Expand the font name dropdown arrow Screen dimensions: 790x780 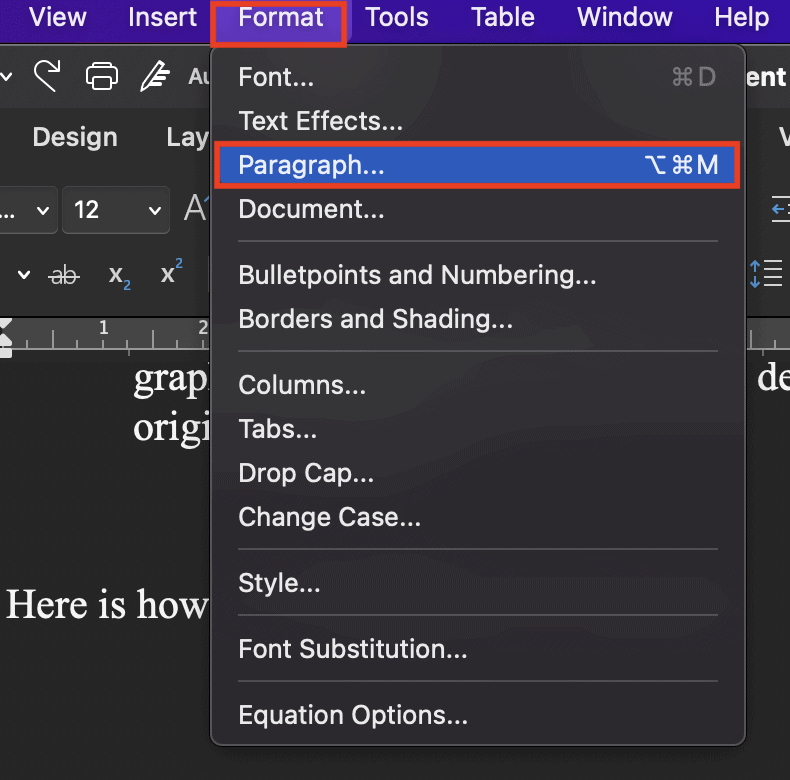[x=43, y=210]
